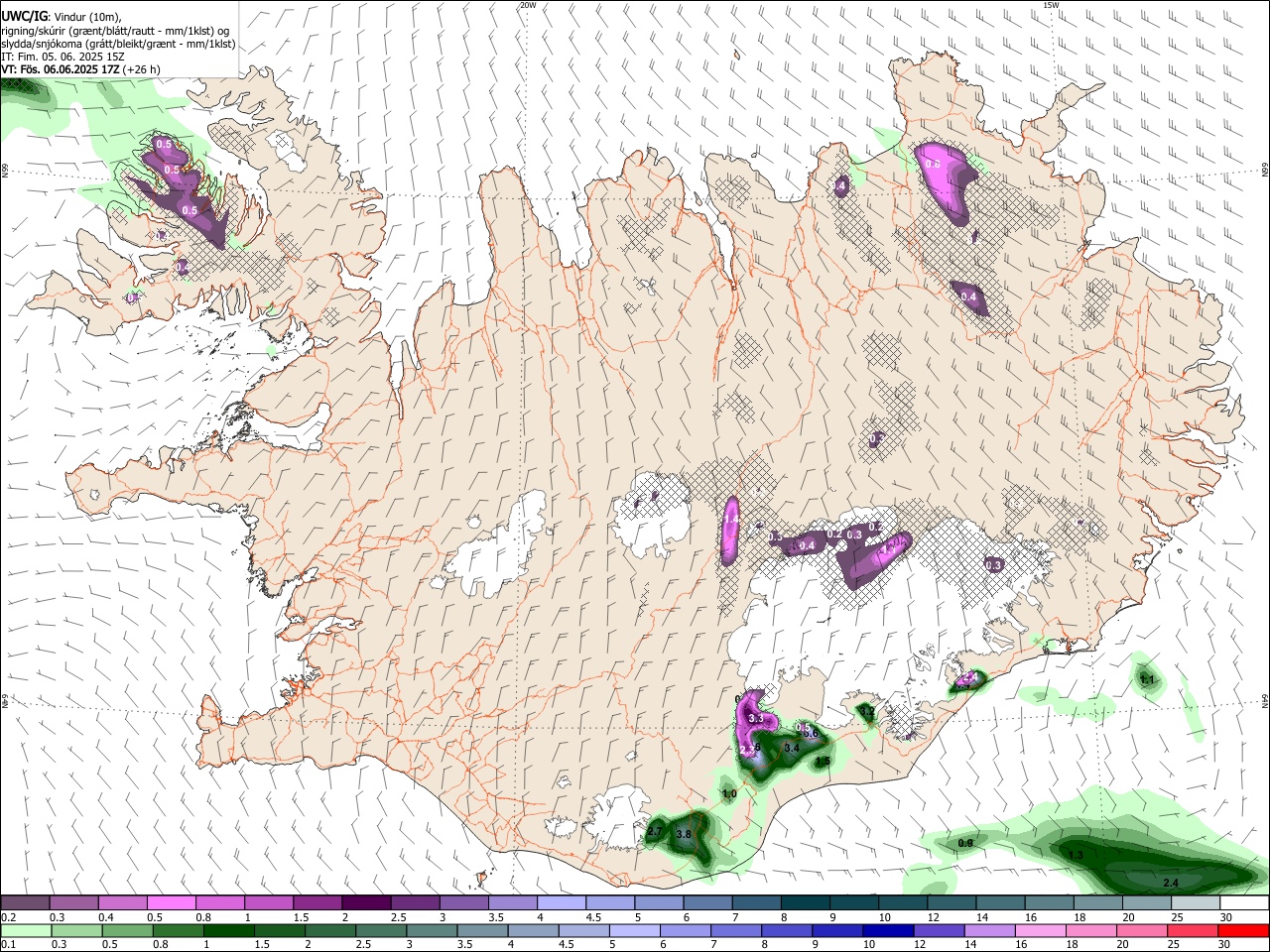Screen dimensions: 1270x952
Task: Pick the white 30 swatch ending the upper legend row
Action: [1243, 903]
